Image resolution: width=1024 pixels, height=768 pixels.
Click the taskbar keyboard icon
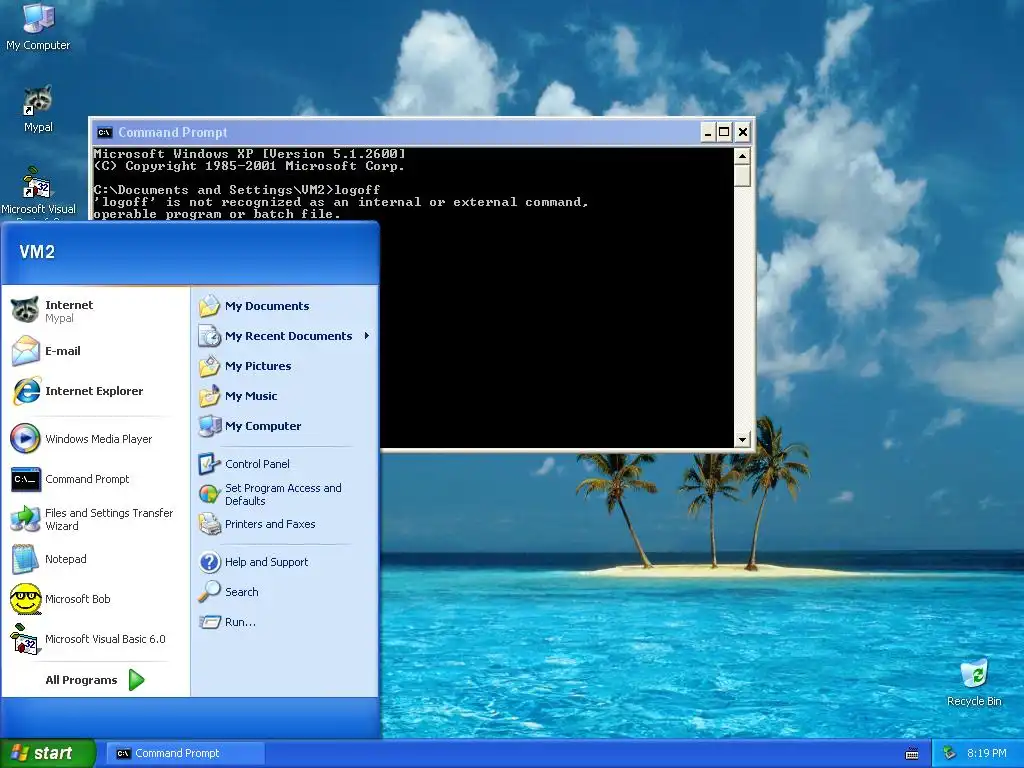(912, 754)
